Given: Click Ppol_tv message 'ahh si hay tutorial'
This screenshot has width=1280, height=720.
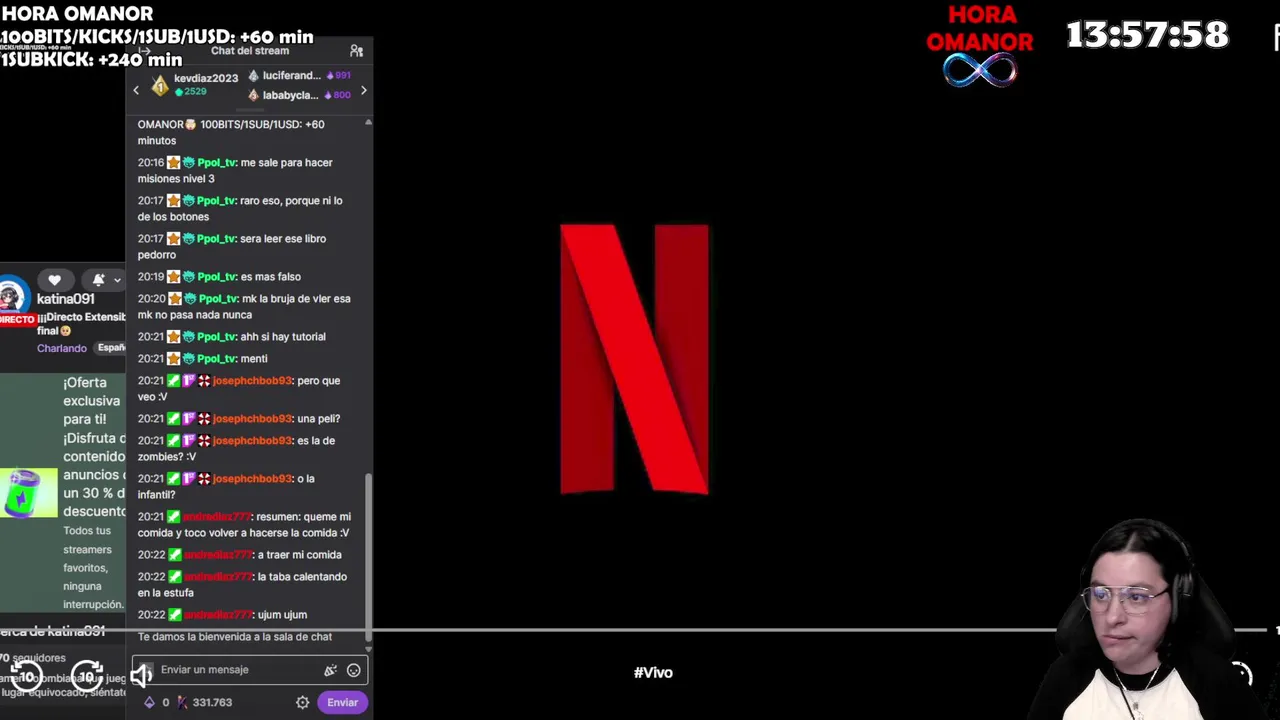Looking at the screenshot, I should (x=232, y=337).
